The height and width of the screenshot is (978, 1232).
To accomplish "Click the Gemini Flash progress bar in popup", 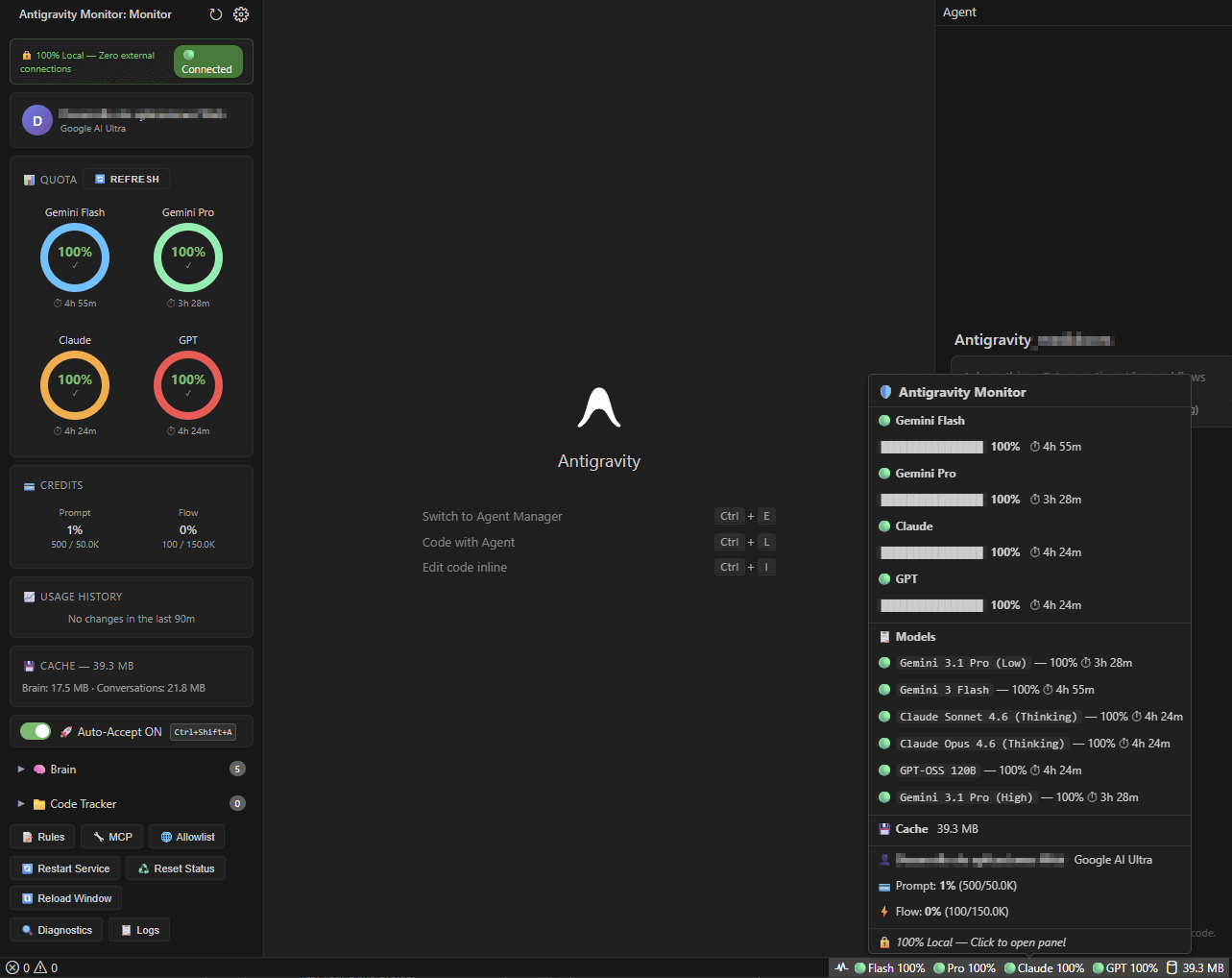I will click(x=930, y=446).
